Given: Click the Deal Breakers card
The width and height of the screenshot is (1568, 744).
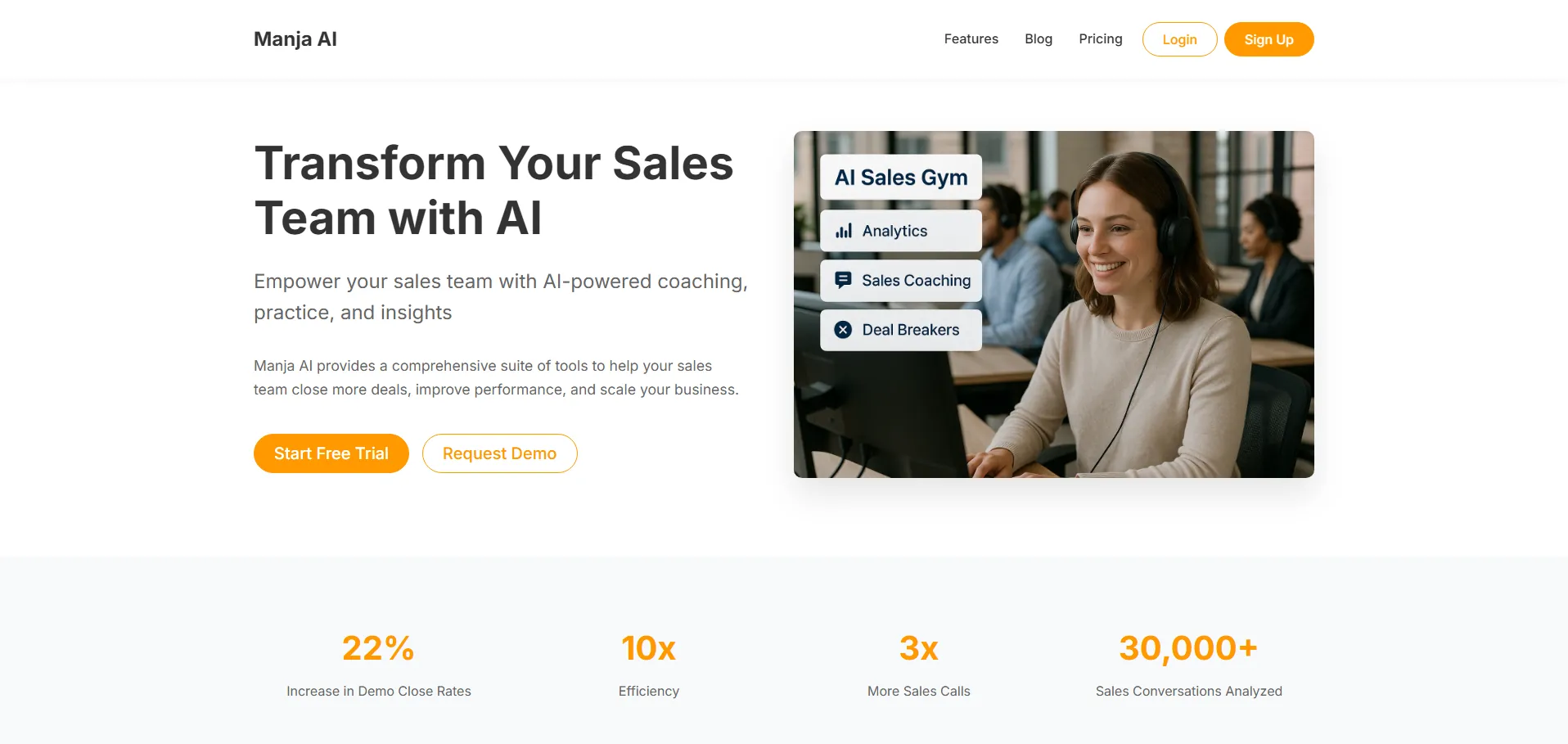Looking at the screenshot, I should (x=901, y=330).
